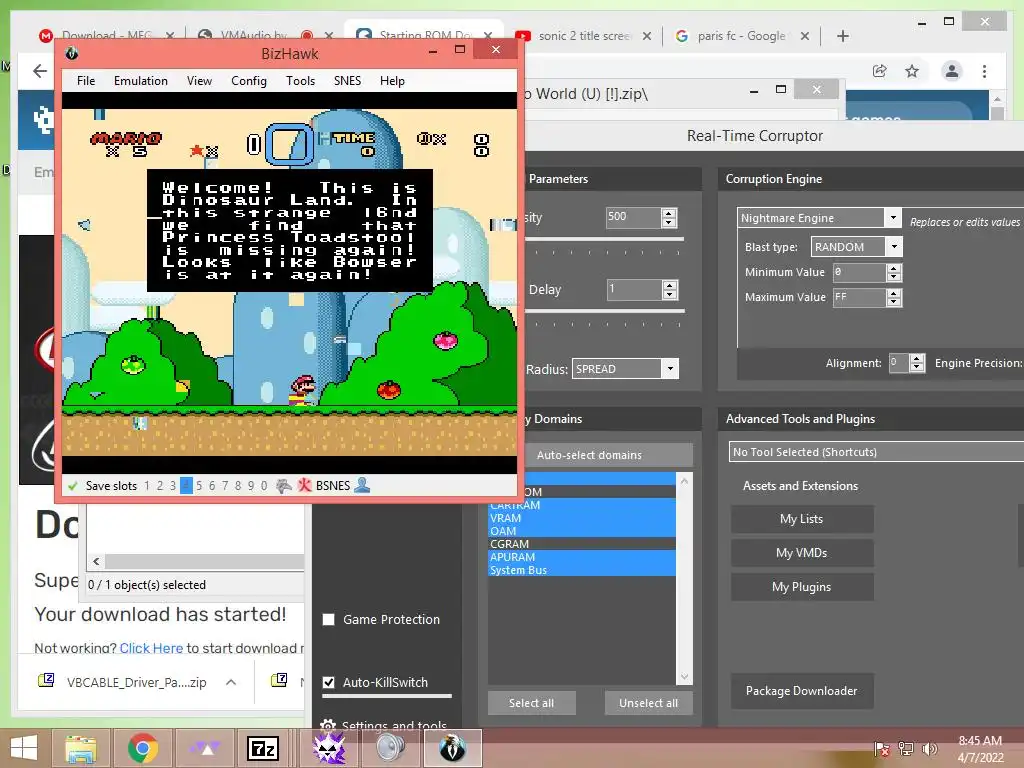
Task: Open My VMDs button
Action: coord(801,552)
